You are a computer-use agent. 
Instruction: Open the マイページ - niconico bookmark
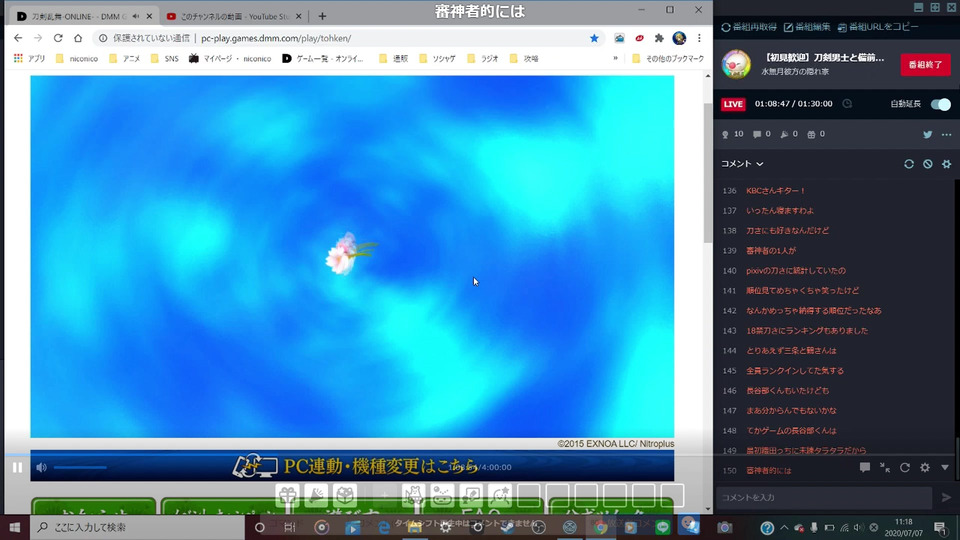(x=230, y=59)
